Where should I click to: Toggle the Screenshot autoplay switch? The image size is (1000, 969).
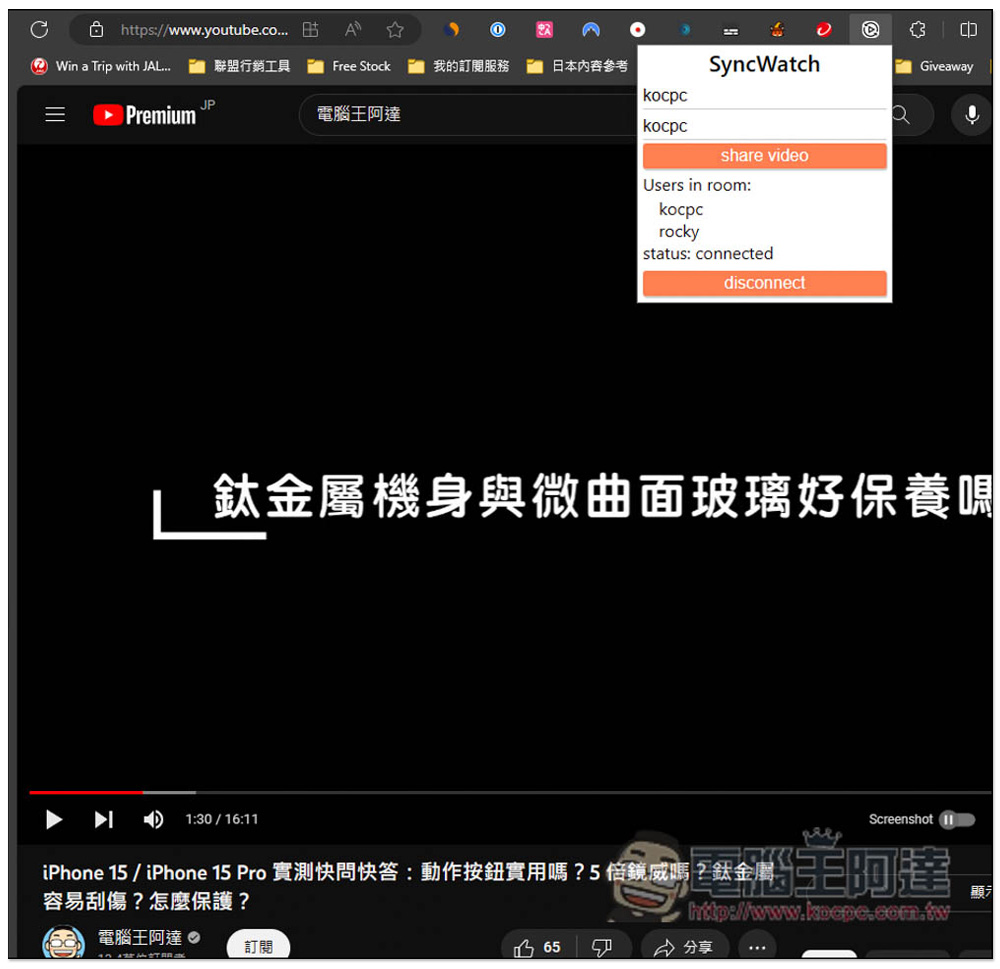pyautogui.click(x=956, y=820)
